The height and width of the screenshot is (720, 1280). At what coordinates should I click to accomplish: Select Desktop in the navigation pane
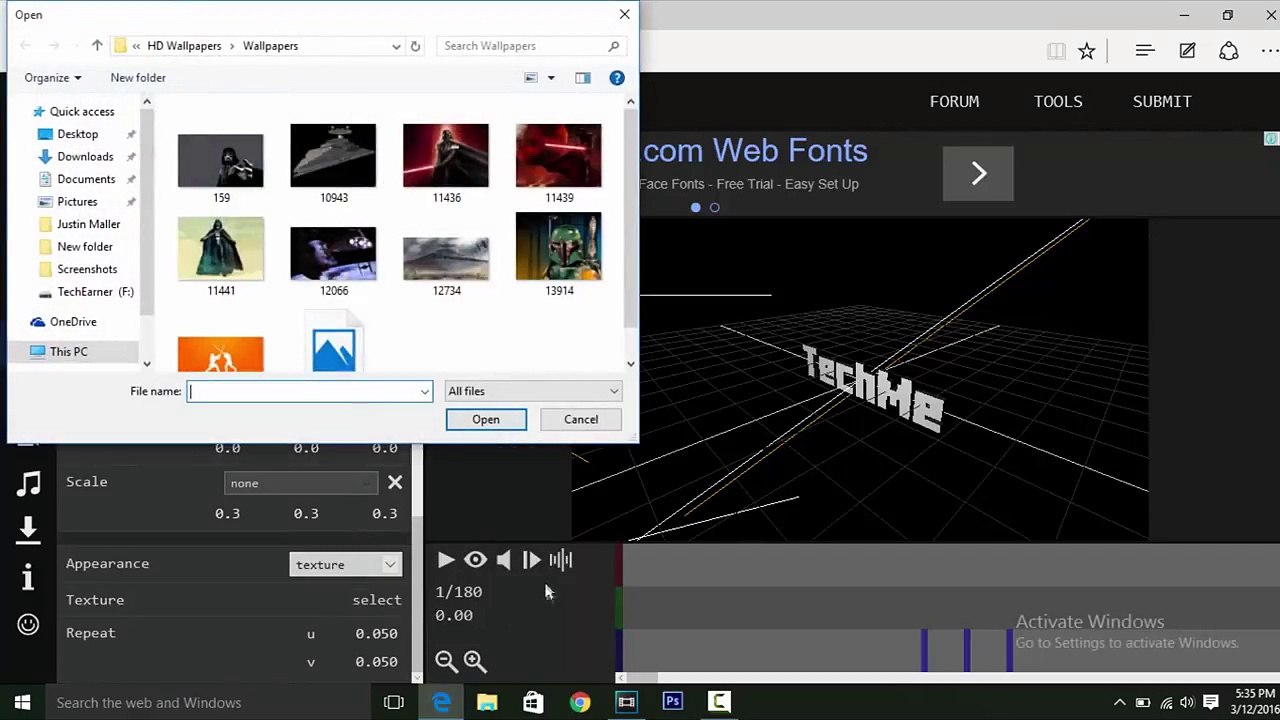[x=77, y=134]
